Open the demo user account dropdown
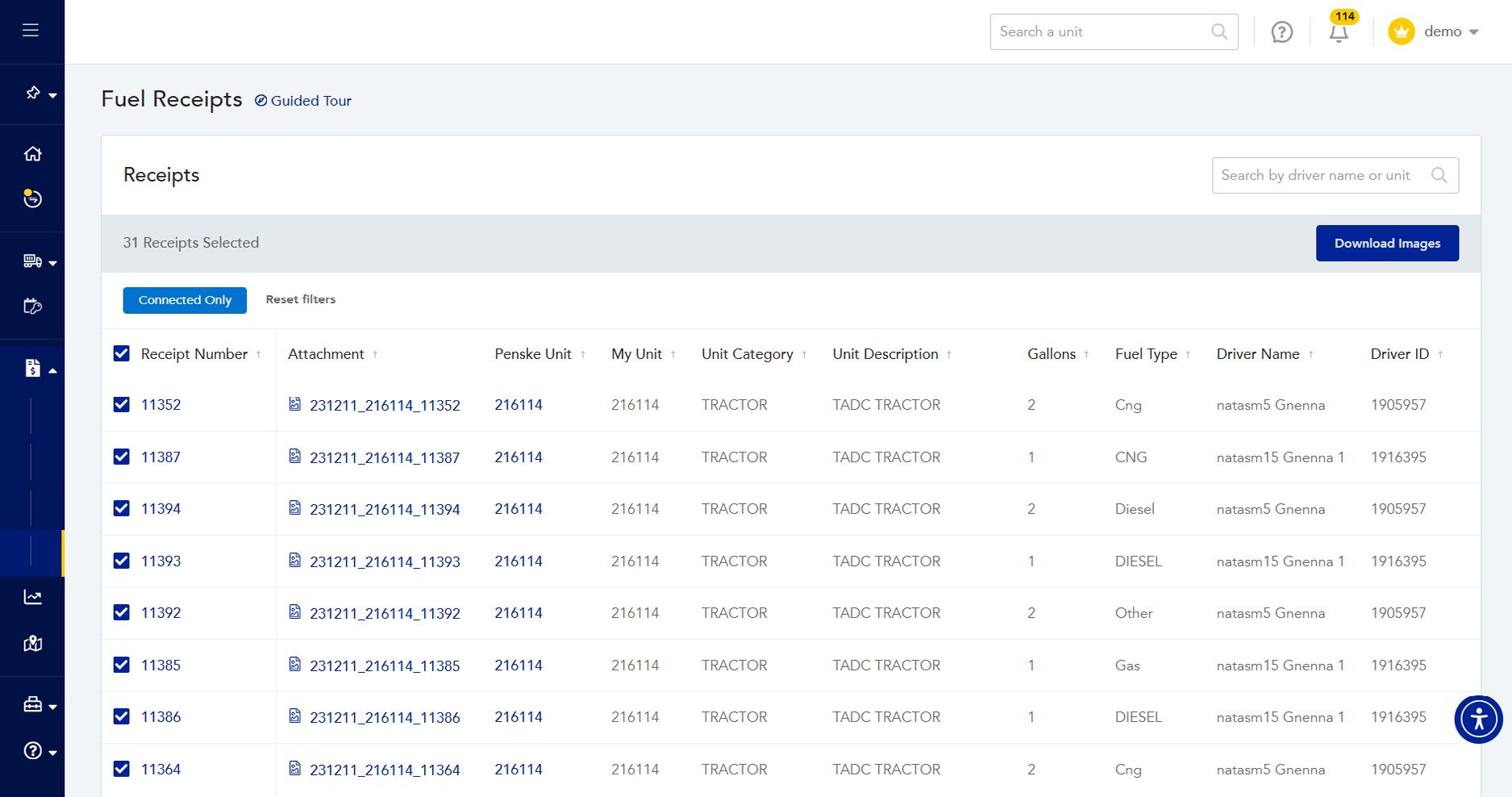Image resolution: width=1512 pixels, height=797 pixels. (x=1435, y=32)
